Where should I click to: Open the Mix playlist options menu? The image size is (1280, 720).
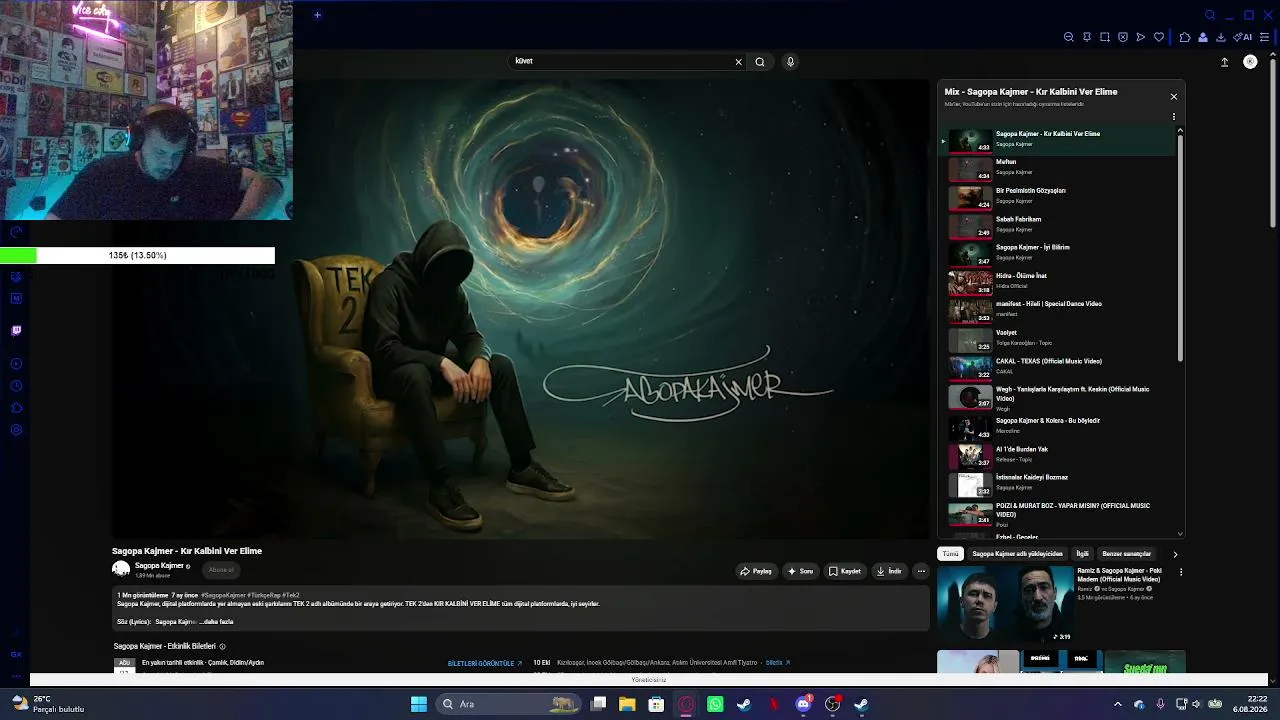coord(1174,117)
